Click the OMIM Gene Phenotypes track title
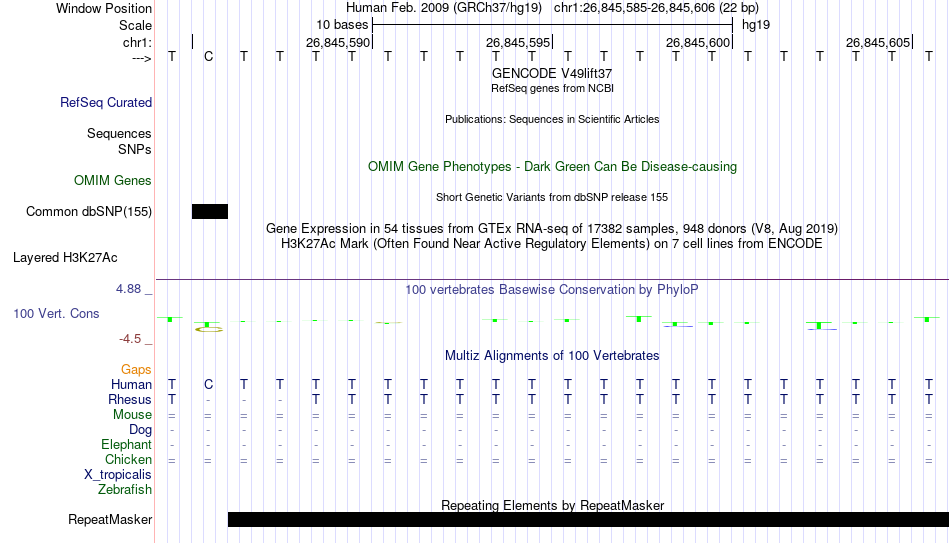 552,167
